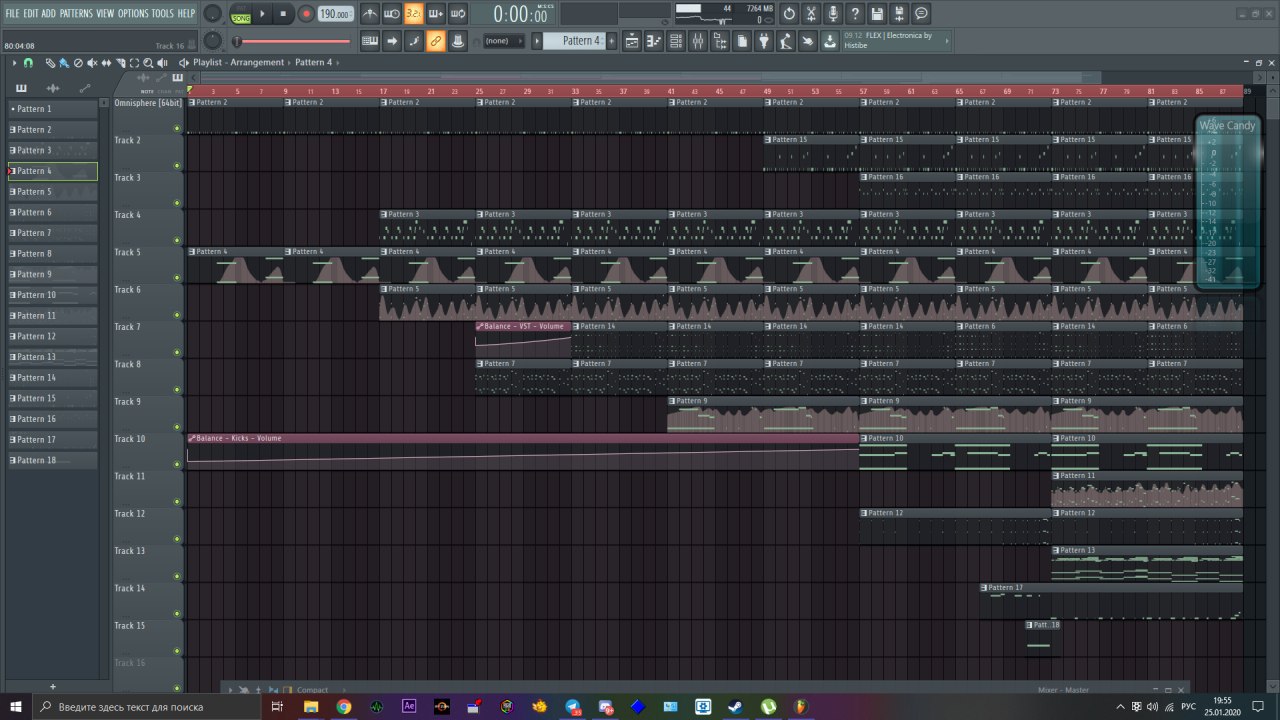Click the note/slide icon in recording panel
The height and width of the screenshot is (720, 1280).
coord(414,41)
